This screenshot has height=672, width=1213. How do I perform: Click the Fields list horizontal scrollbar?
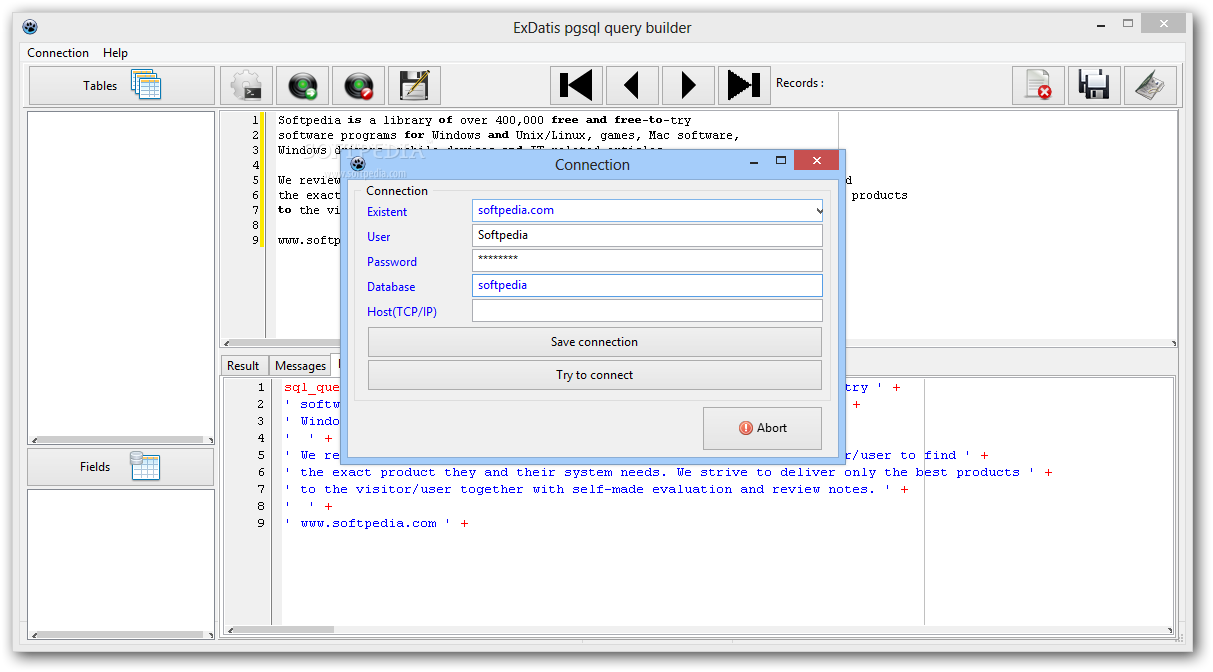[121, 635]
